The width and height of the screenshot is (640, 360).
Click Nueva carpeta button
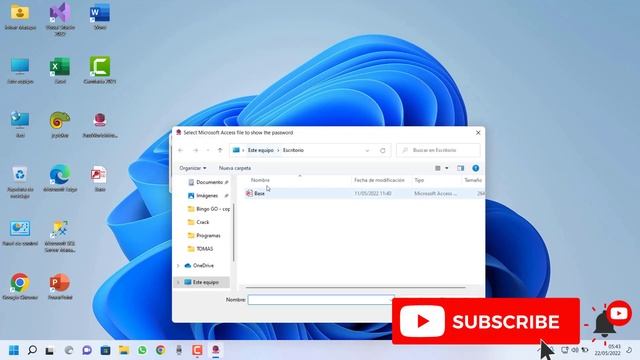235,168
